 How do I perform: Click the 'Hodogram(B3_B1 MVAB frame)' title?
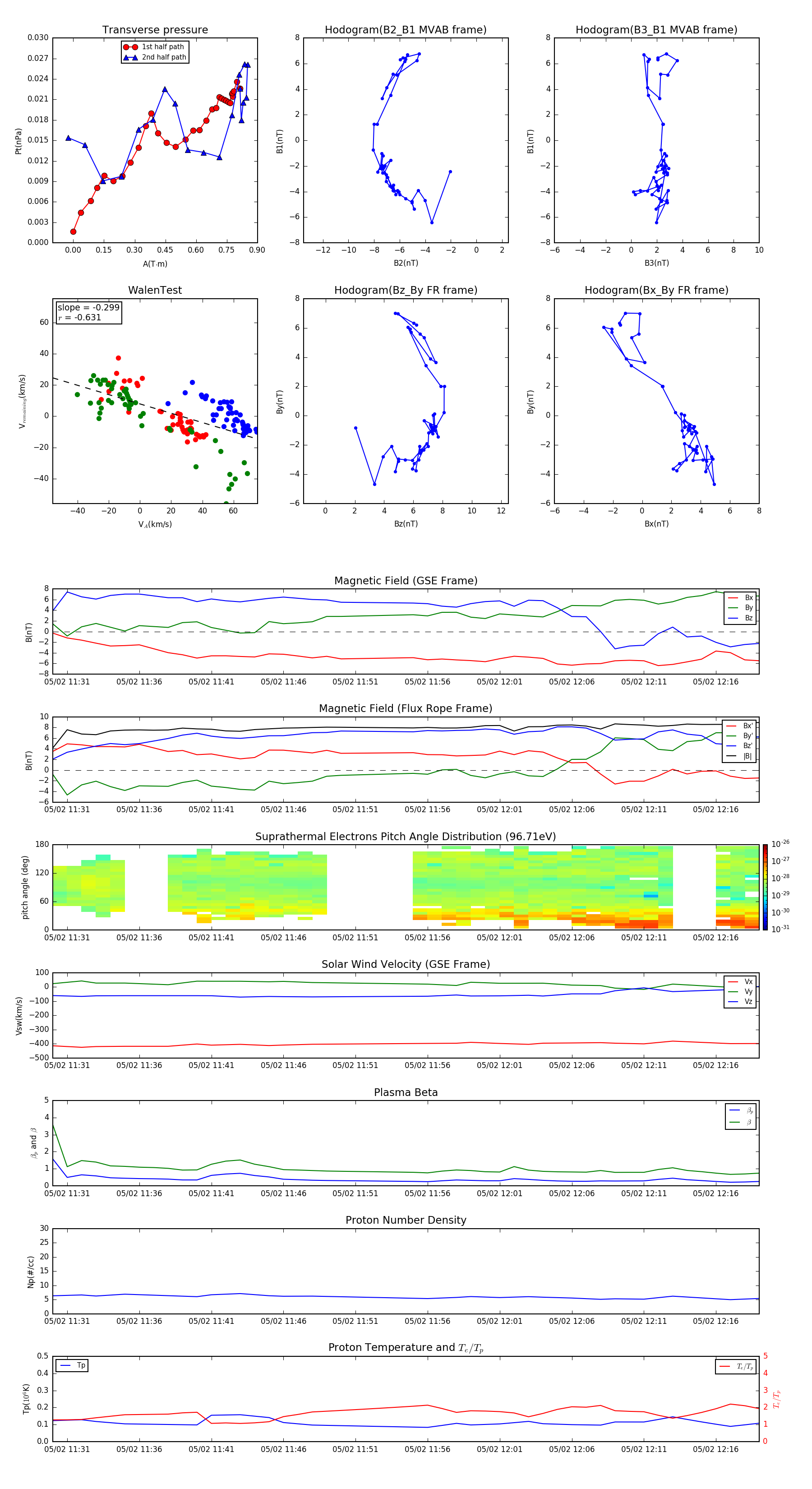[656, 29]
